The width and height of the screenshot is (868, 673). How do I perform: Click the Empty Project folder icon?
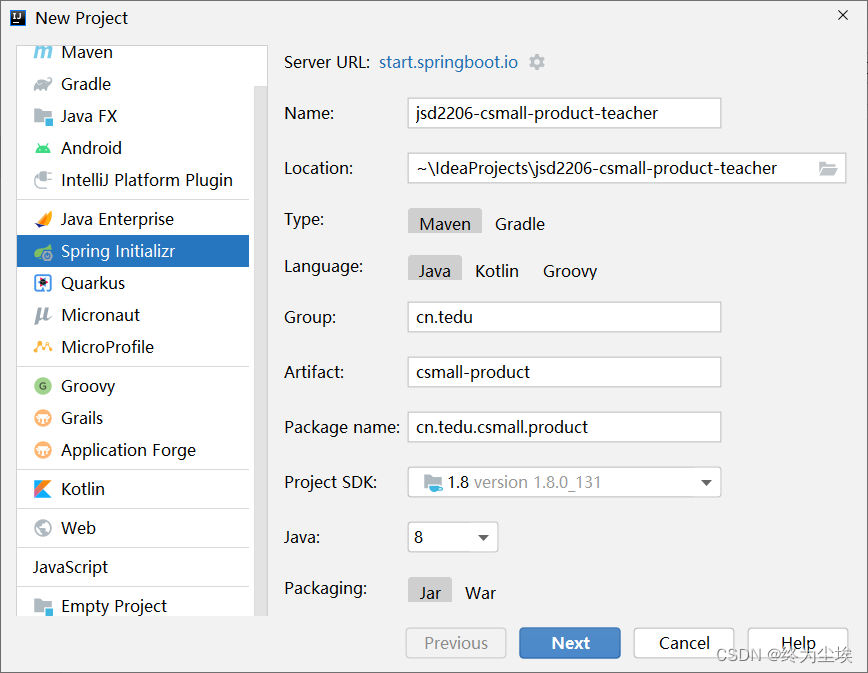coord(43,607)
